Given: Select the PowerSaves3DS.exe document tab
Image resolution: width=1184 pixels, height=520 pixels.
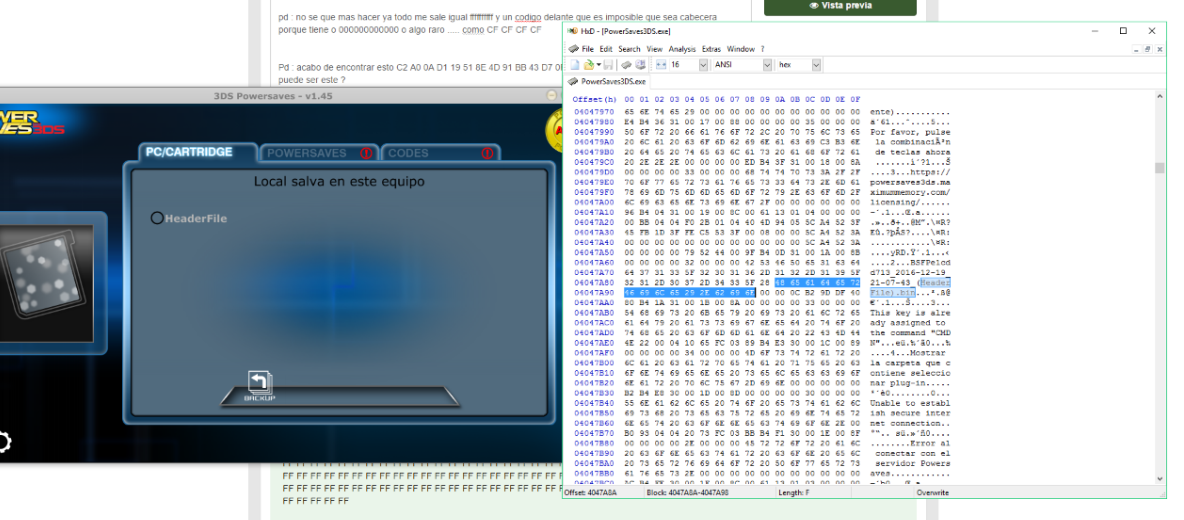Looking at the screenshot, I should click(607, 82).
